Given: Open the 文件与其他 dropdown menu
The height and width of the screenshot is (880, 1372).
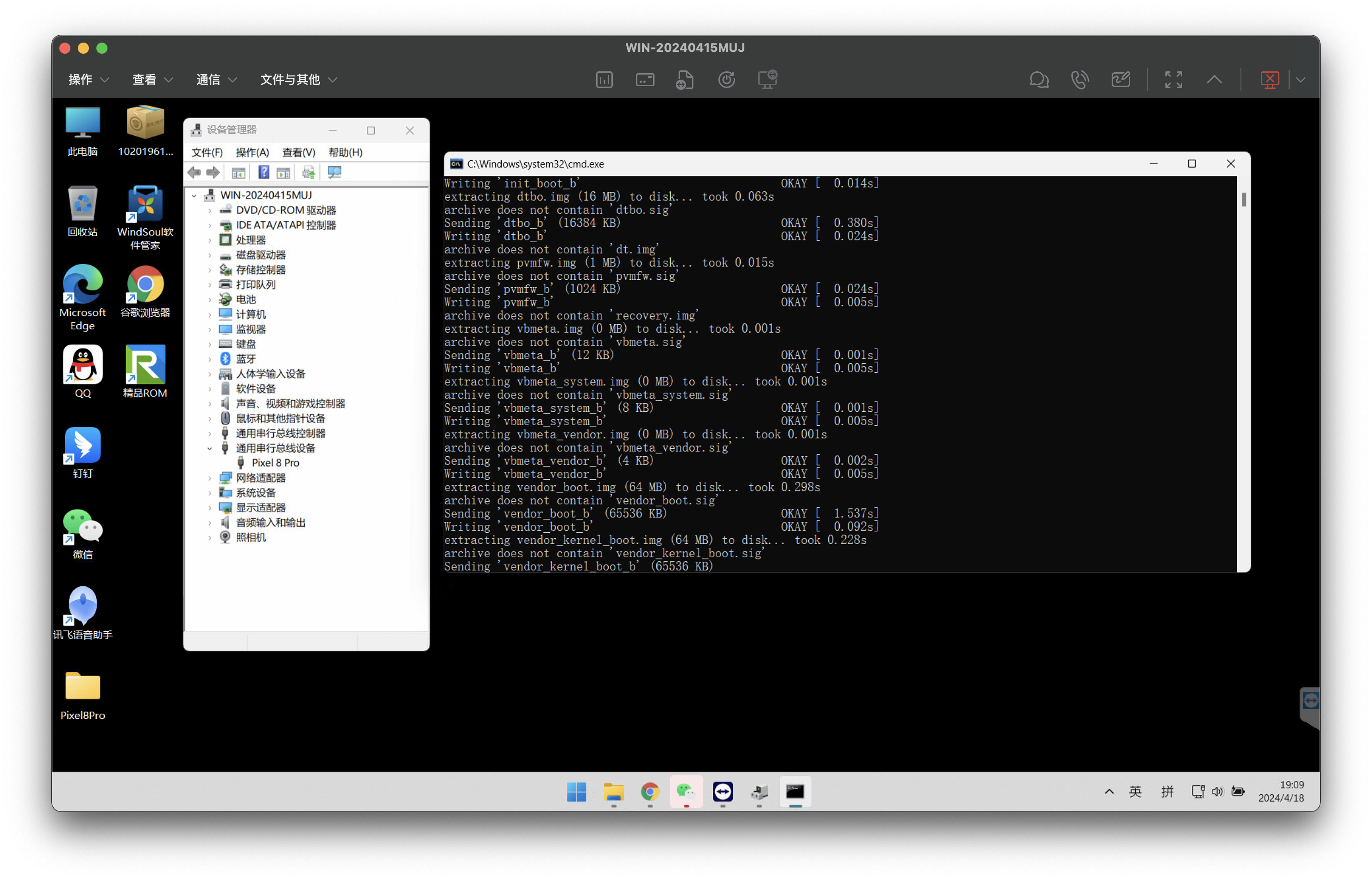Looking at the screenshot, I should (x=298, y=79).
